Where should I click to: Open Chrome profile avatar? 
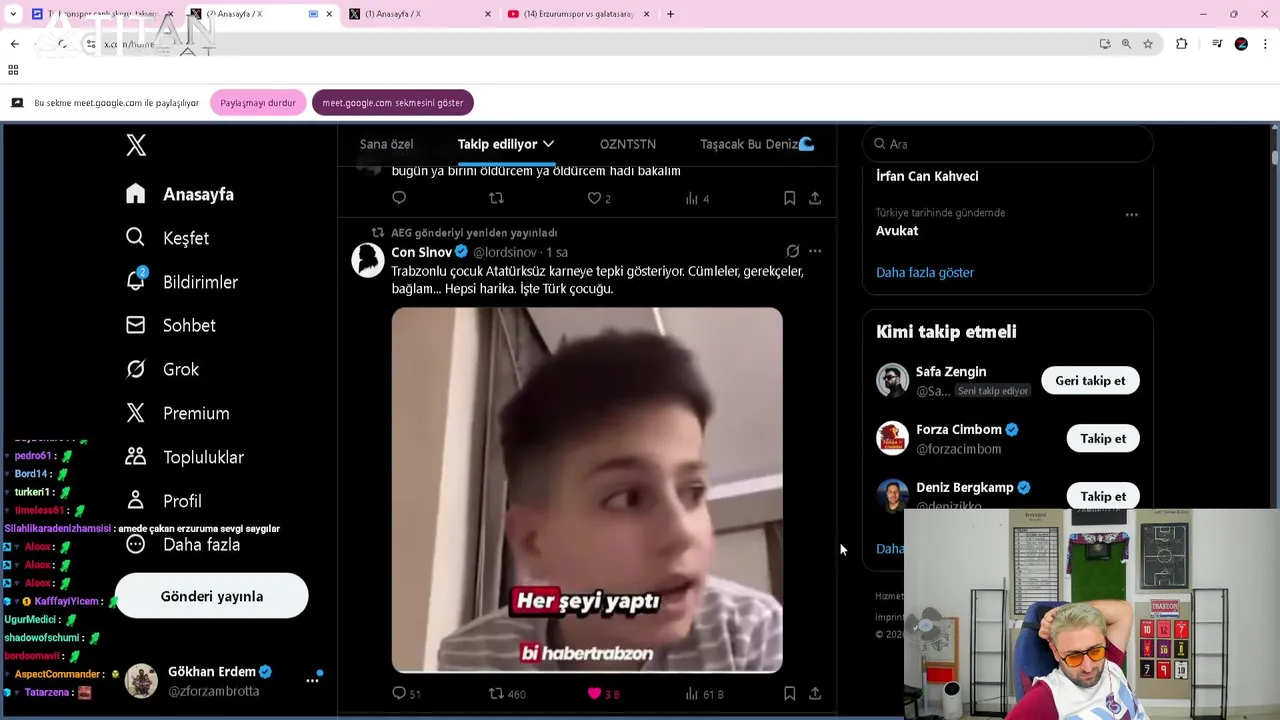tap(1241, 44)
